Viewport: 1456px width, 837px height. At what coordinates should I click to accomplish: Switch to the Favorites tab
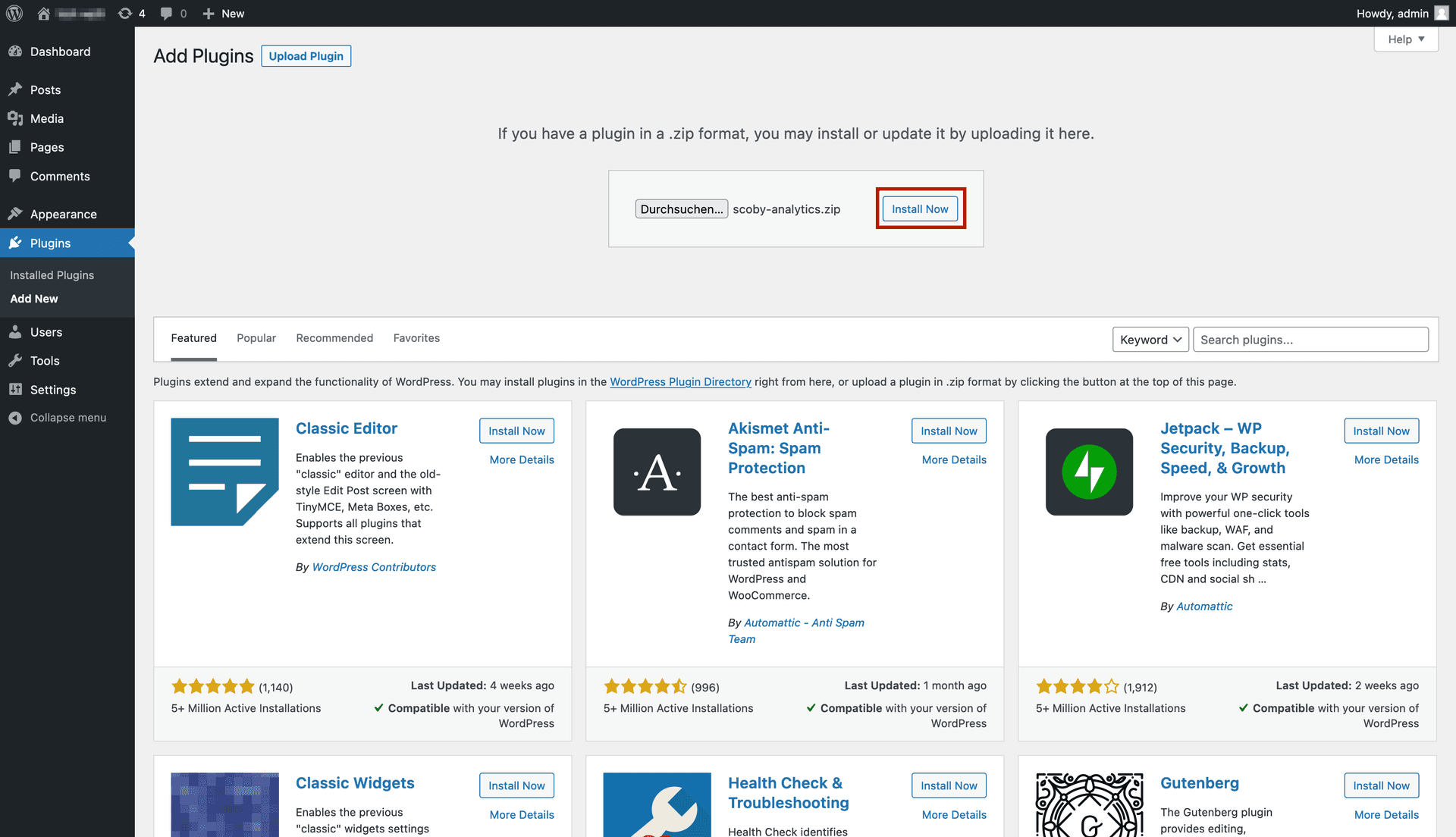[416, 338]
